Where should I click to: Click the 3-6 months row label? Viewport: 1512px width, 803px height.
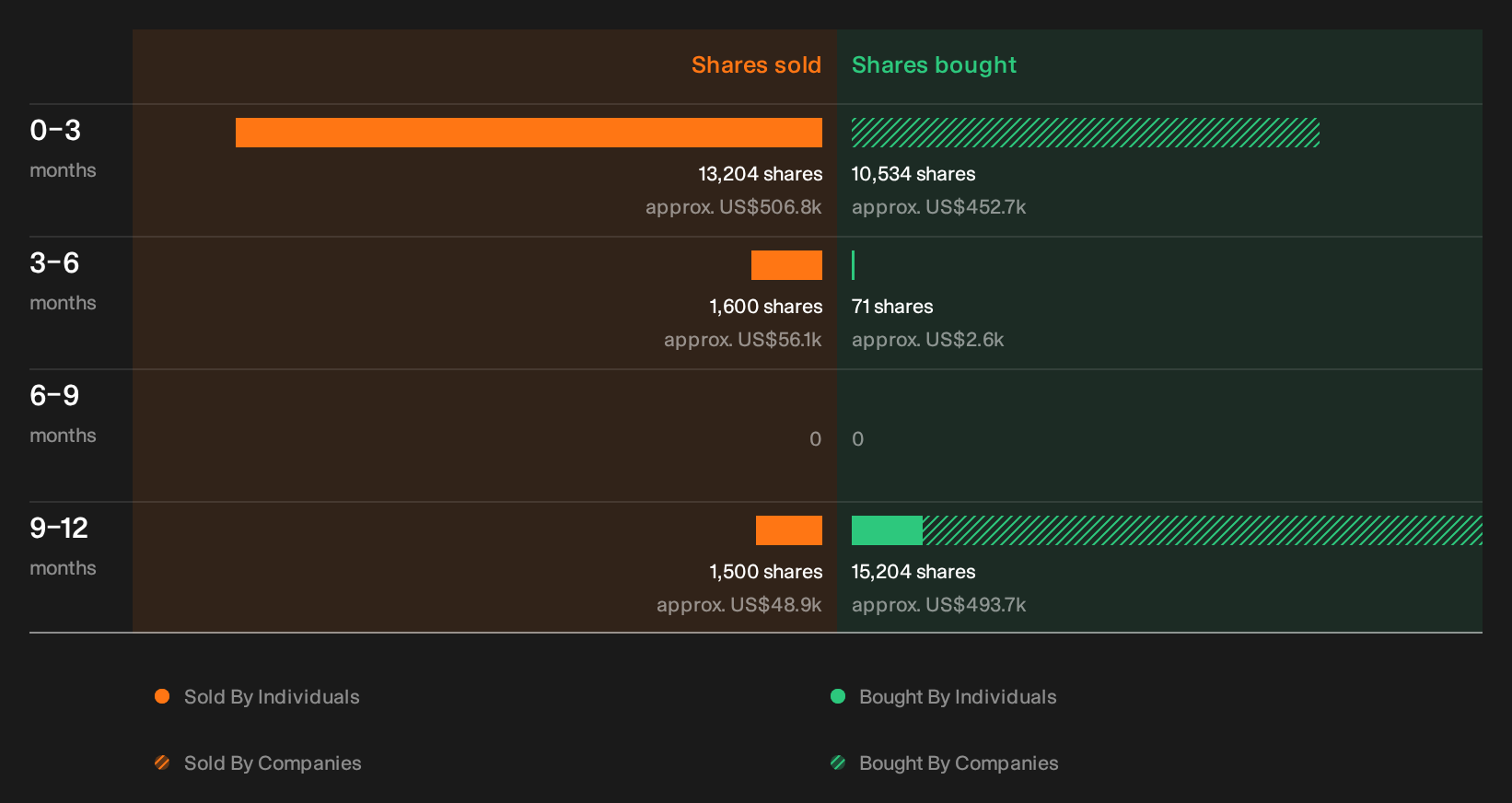click(x=63, y=281)
